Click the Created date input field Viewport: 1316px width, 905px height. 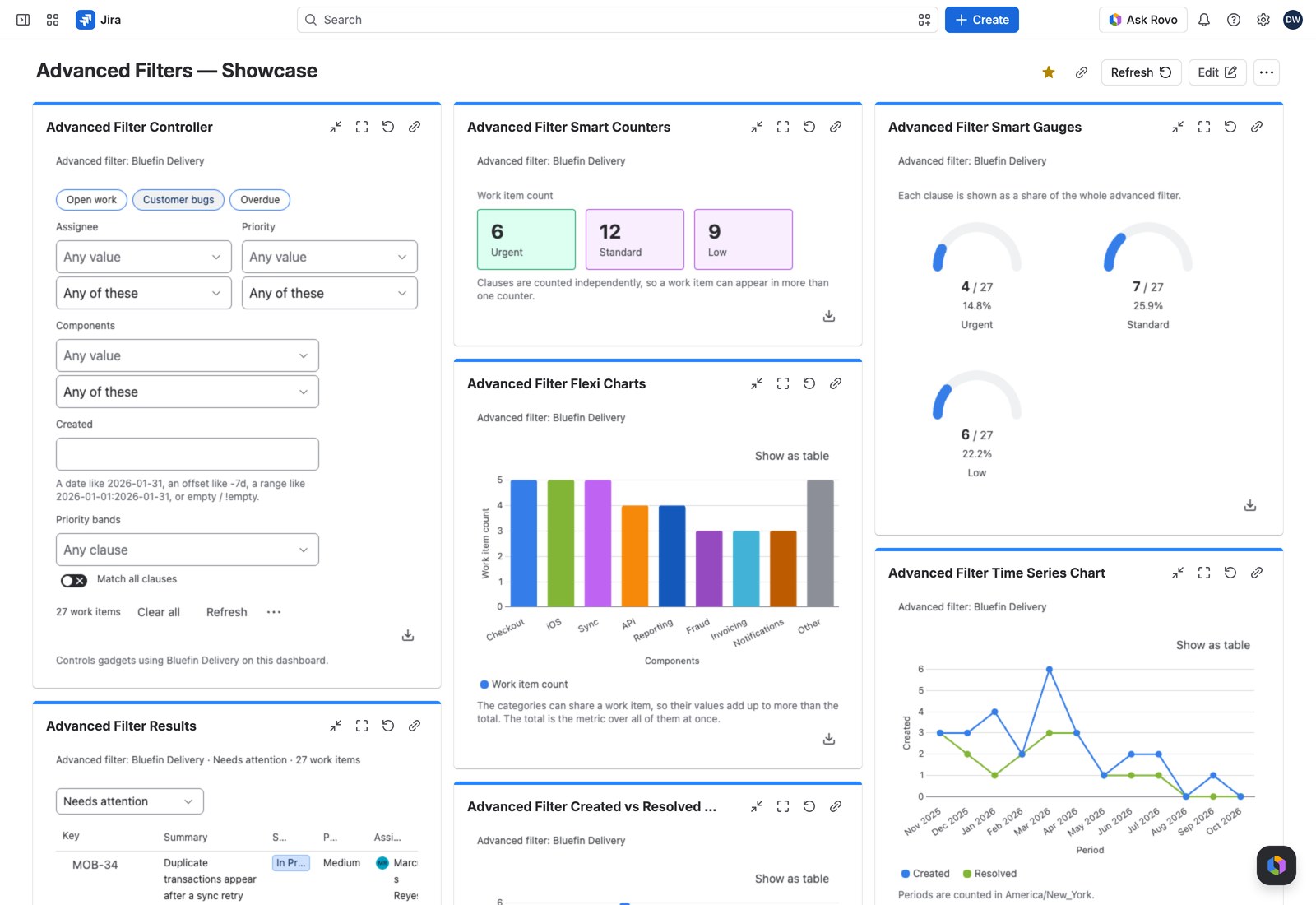[x=188, y=454]
